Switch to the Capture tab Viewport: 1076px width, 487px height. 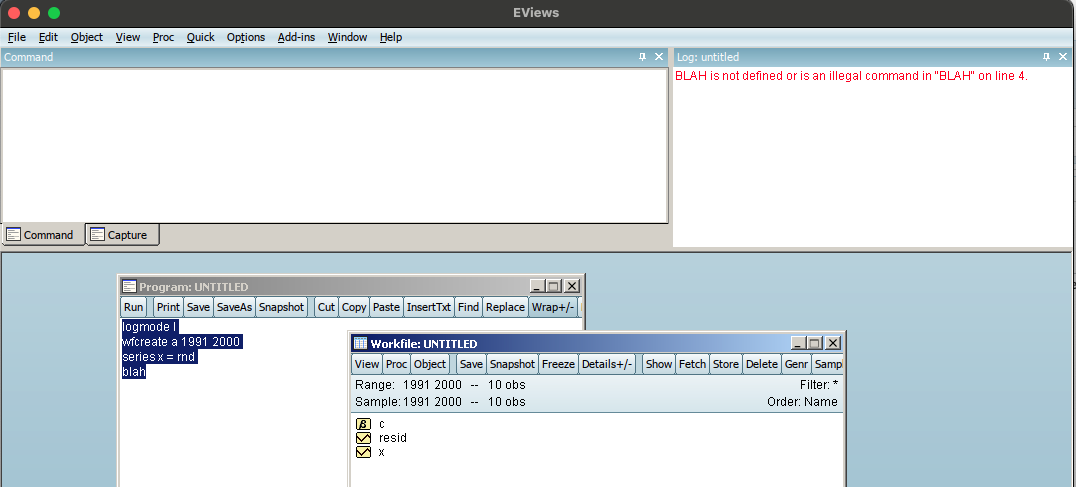point(122,235)
